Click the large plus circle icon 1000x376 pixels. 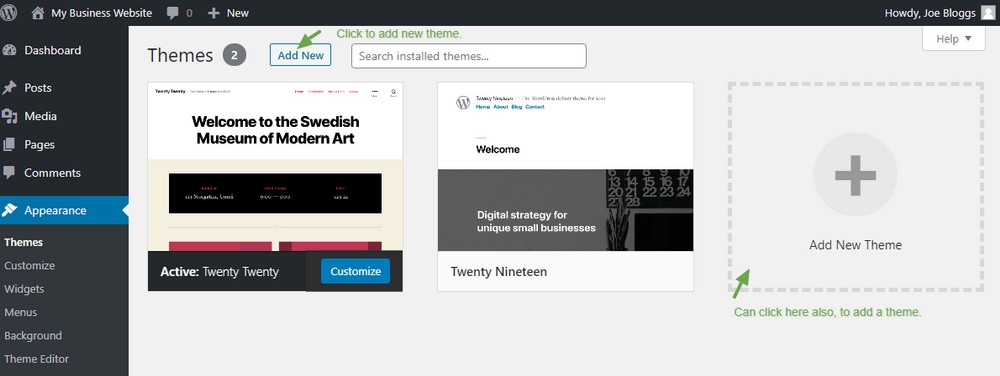pyautogui.click(x=855, y=174)
